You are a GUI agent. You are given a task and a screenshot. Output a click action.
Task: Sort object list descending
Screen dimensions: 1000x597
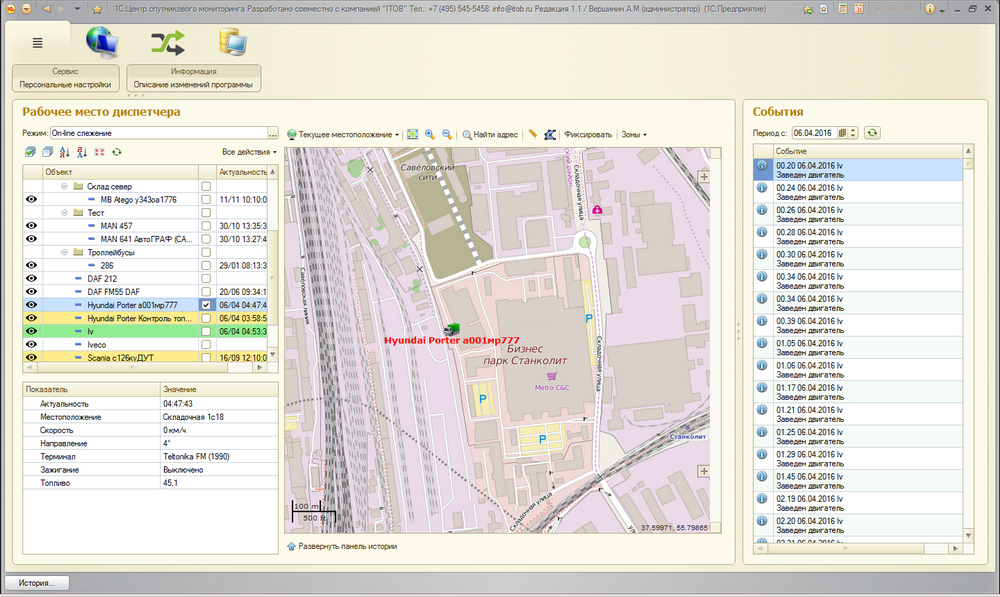[82, 152]
